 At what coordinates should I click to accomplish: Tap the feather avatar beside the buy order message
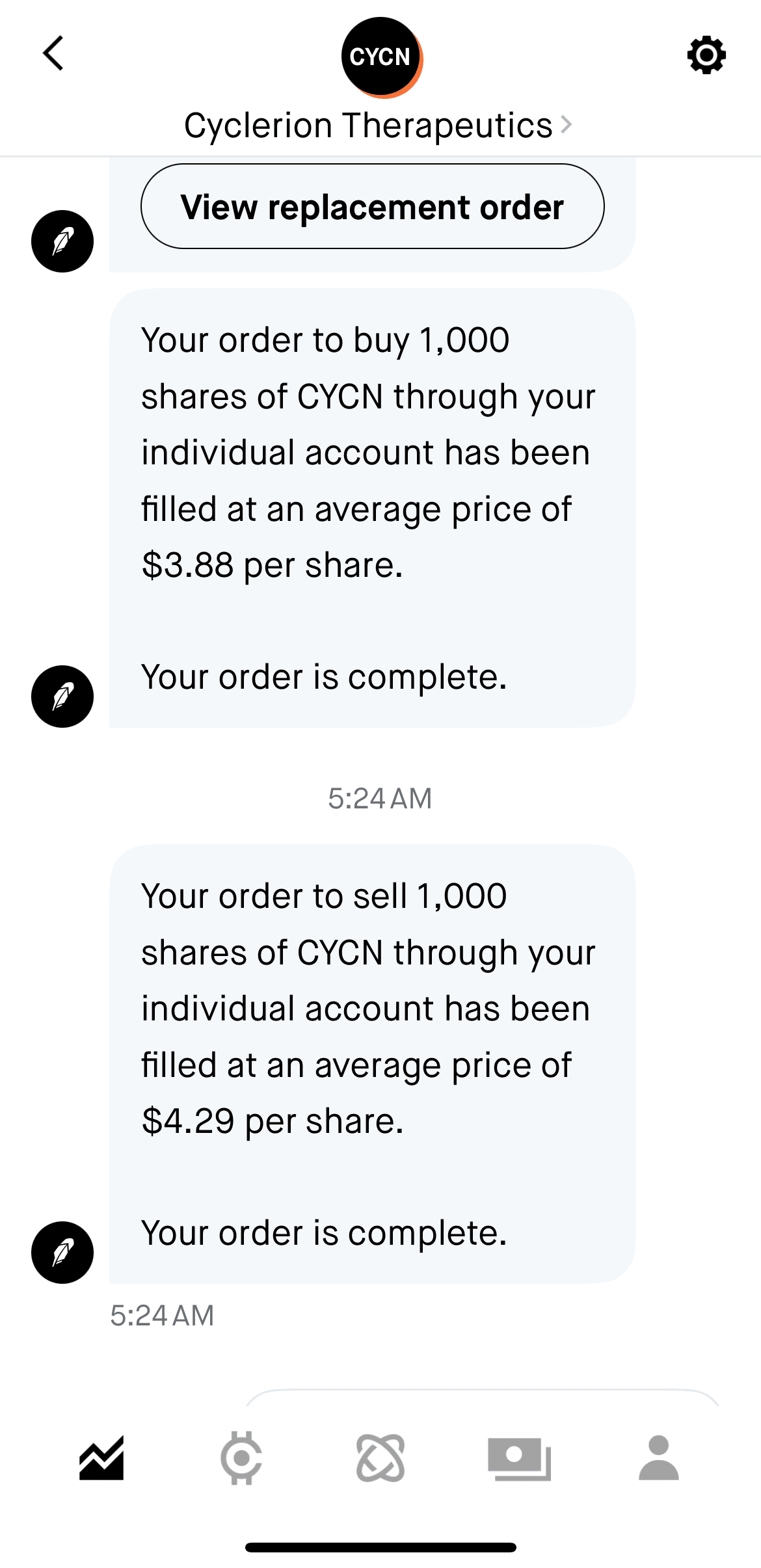click(x=62, y=697)
